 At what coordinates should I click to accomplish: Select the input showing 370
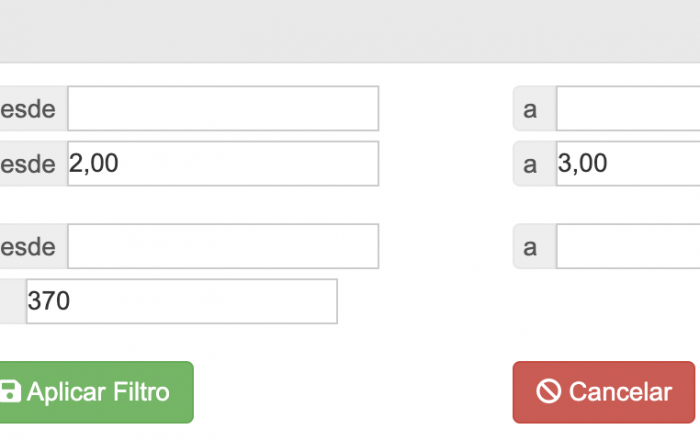coord(182,301)
